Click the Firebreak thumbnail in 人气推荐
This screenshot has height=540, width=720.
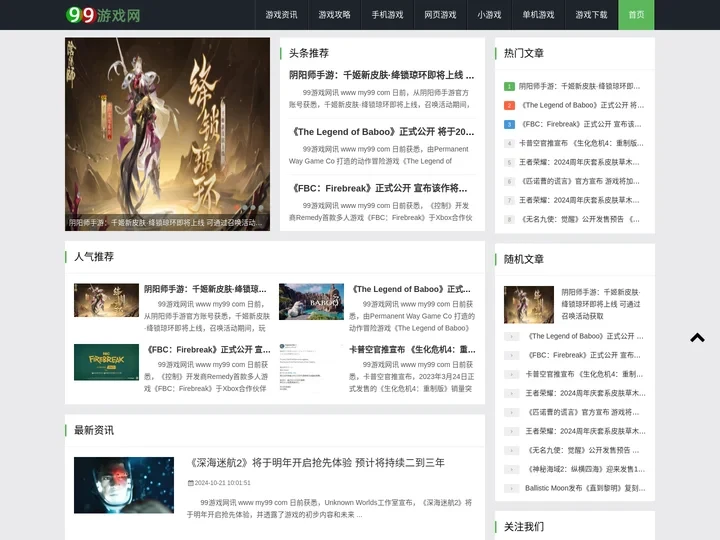(x=106, y=362)
